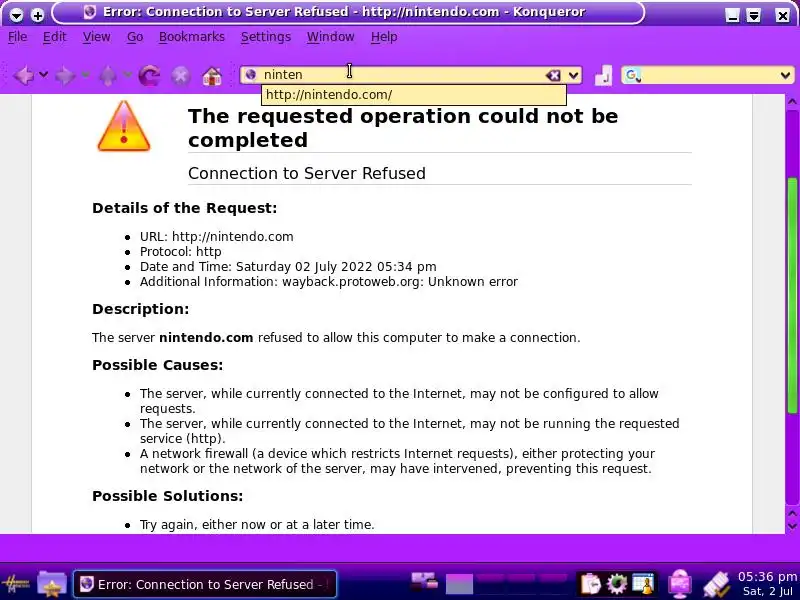Click 'Try again, either now or at a later time'
The height and width of the screenshot is (600, 800).
click(257, 525)
